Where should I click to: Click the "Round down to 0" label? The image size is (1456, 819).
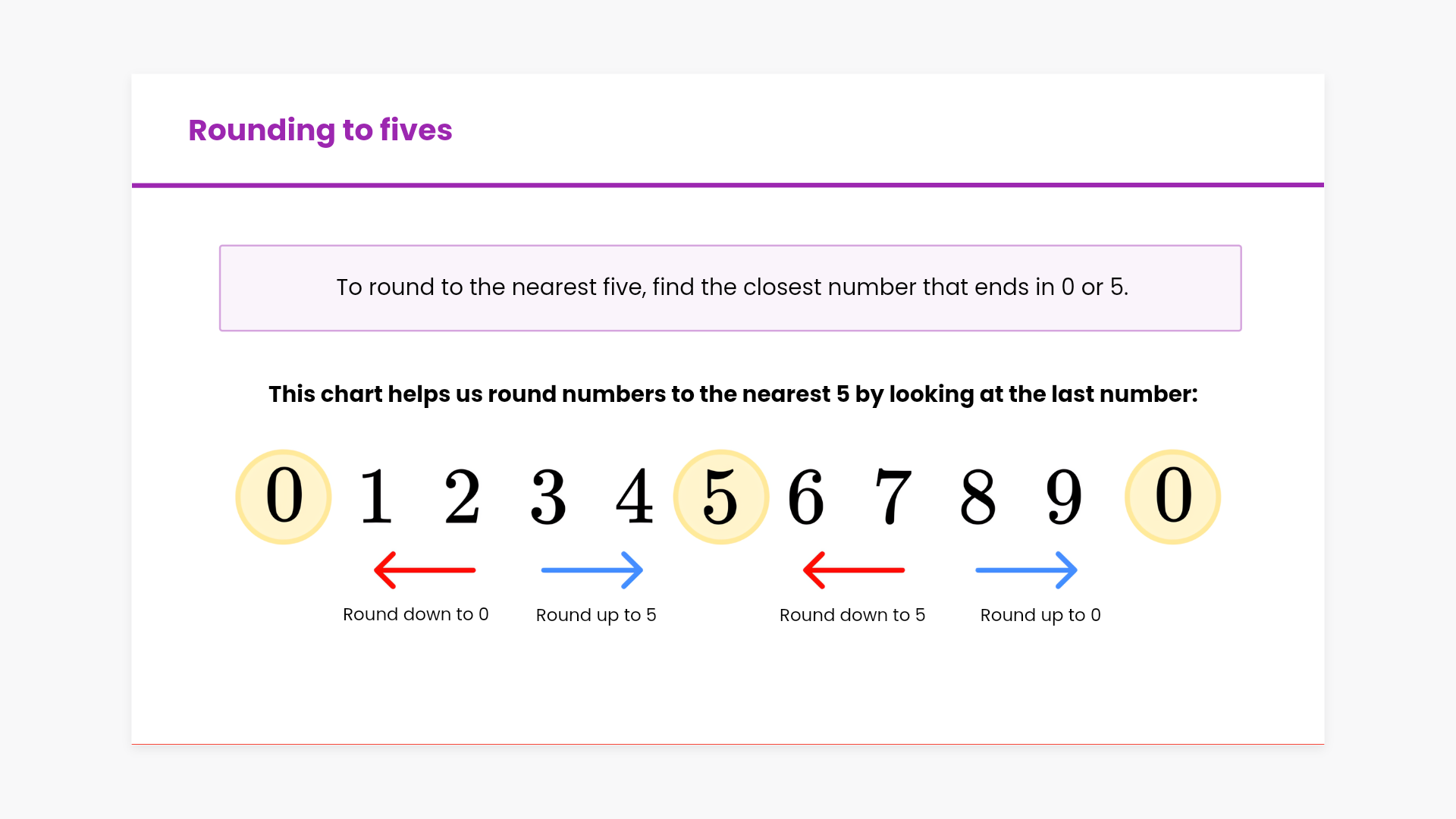tap(416, 614)
